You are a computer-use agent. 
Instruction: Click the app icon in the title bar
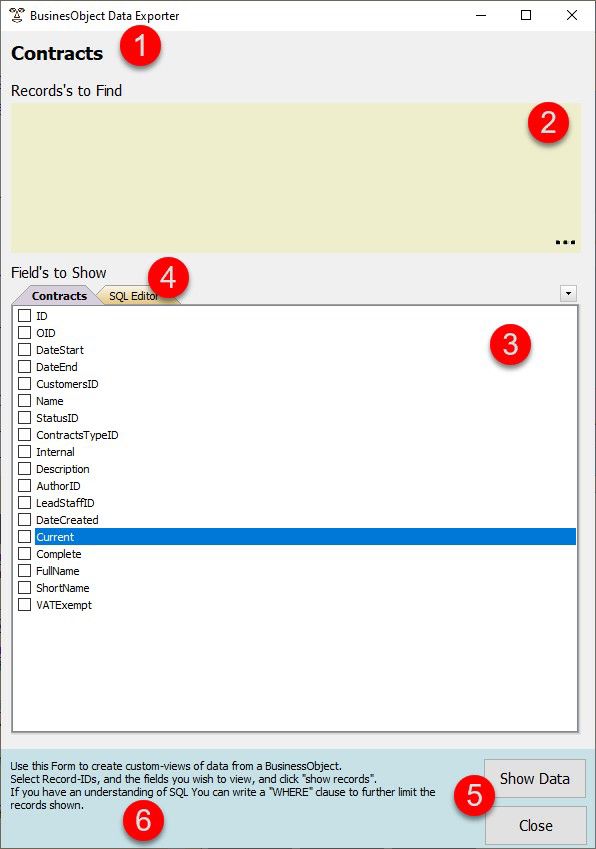17,15
